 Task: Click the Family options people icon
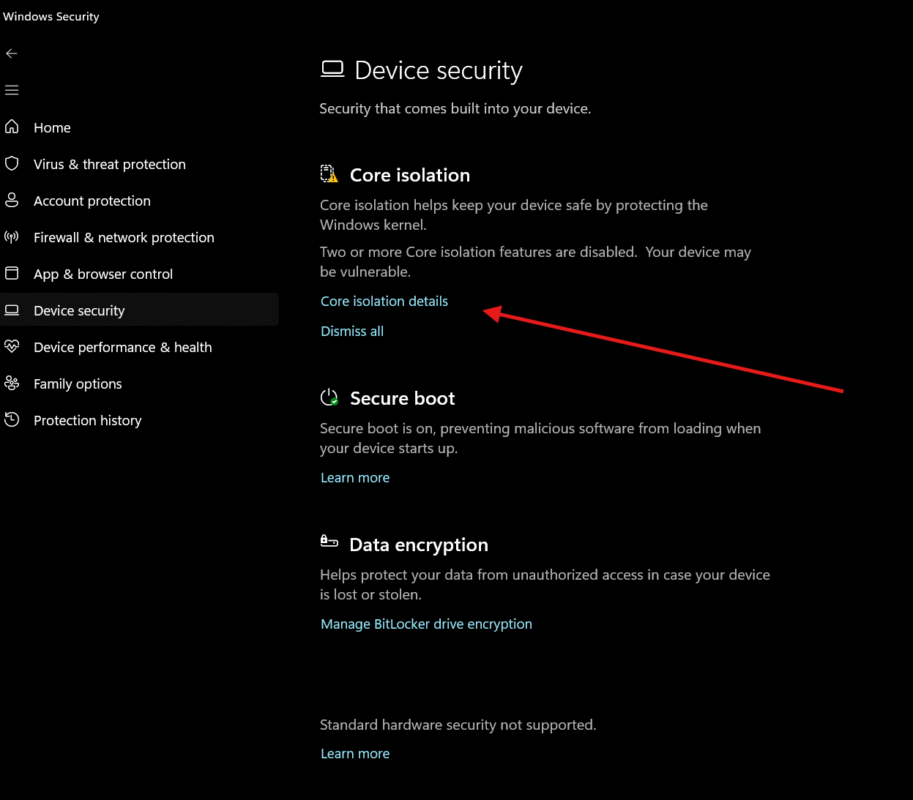pos(12,383)
